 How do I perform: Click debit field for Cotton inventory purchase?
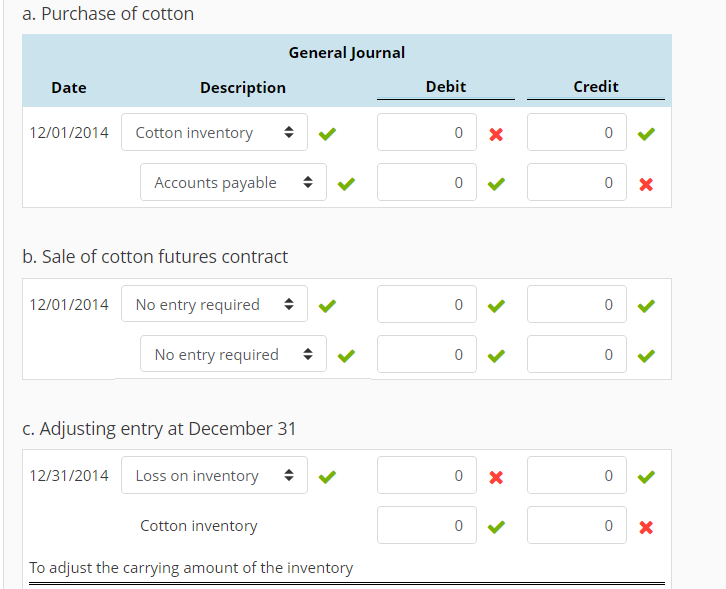(427, 133)
